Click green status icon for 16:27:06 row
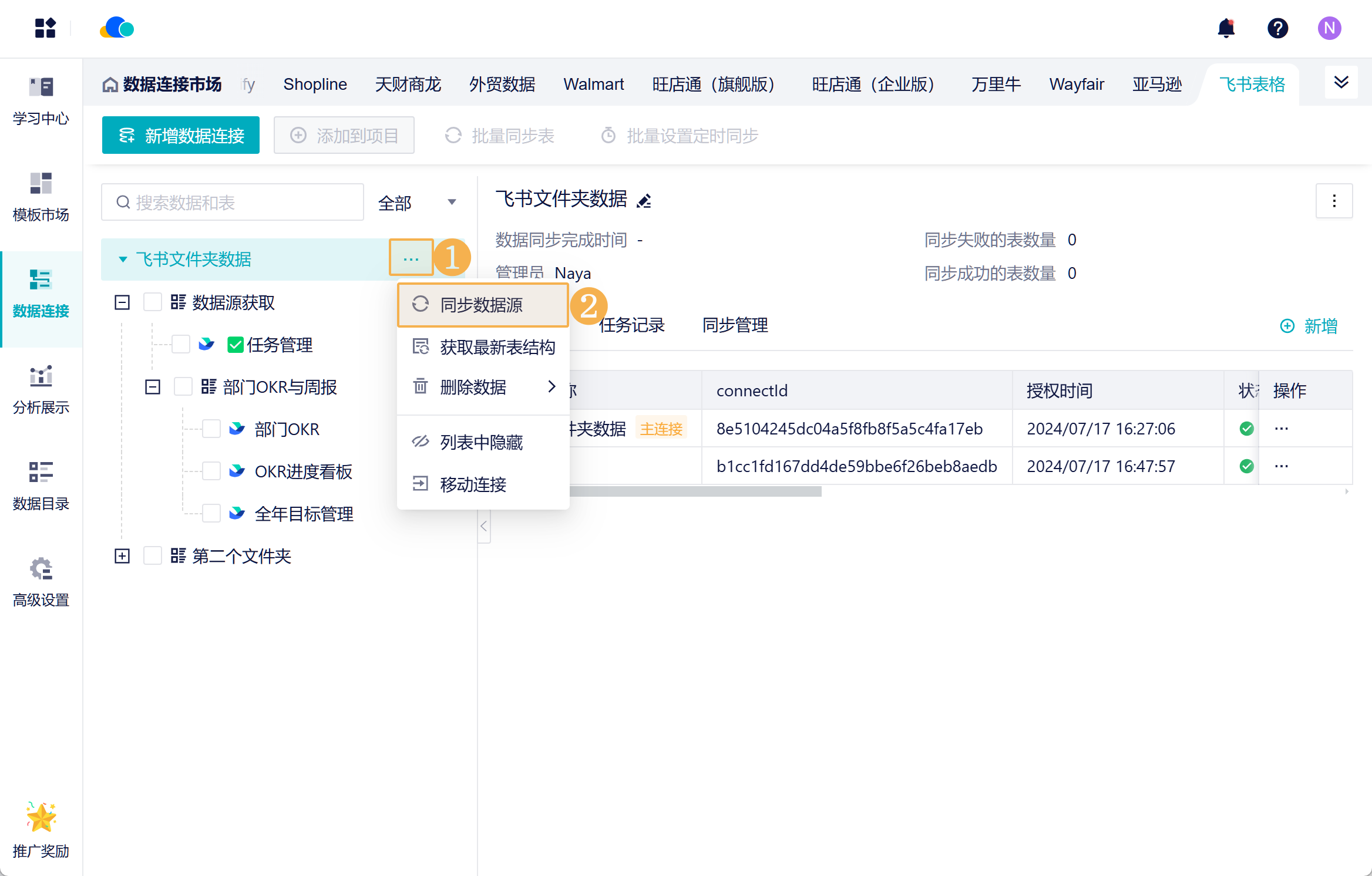Screen dimensions: 1372x876 (x=1246, y=429)
